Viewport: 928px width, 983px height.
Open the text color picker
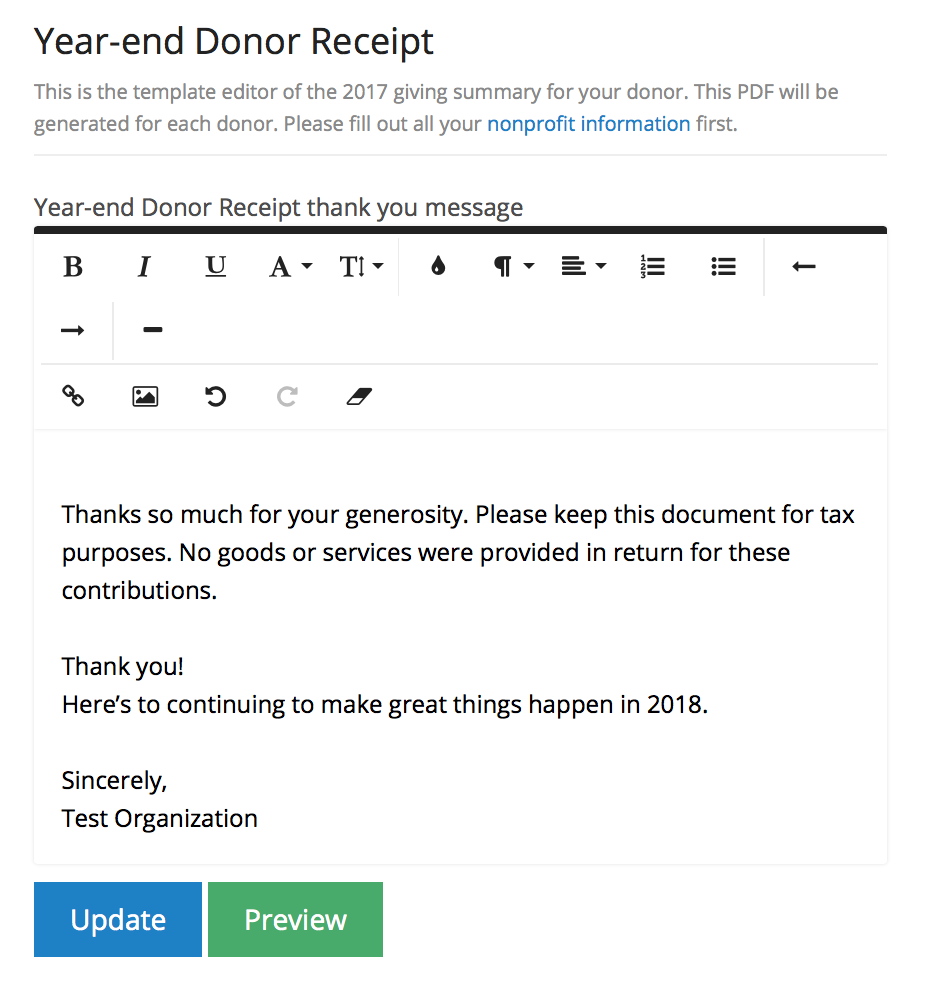[x=438, y=267]
